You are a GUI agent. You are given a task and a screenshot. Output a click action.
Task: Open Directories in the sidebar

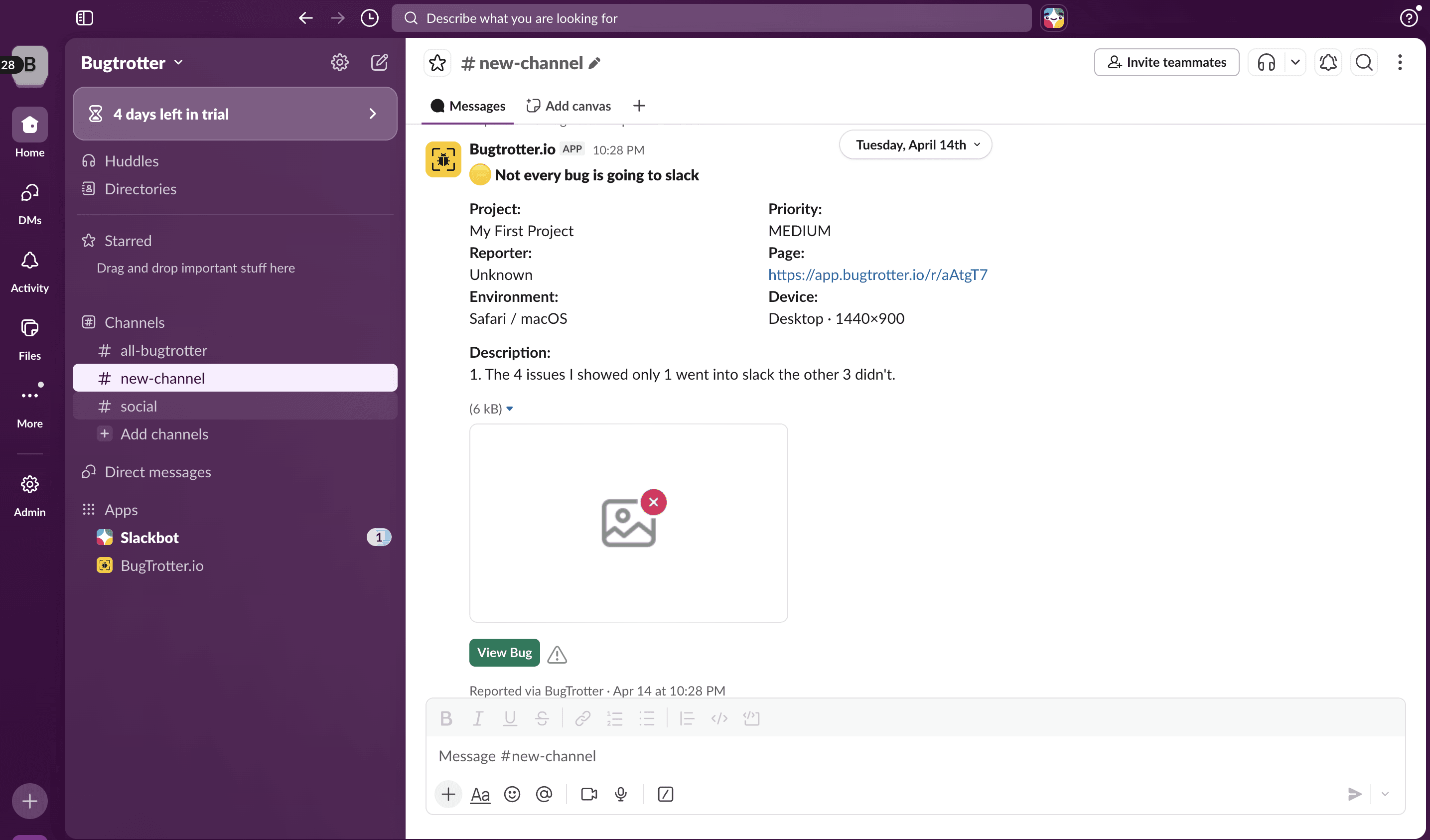pyautogui.click(x=235, y=189)
